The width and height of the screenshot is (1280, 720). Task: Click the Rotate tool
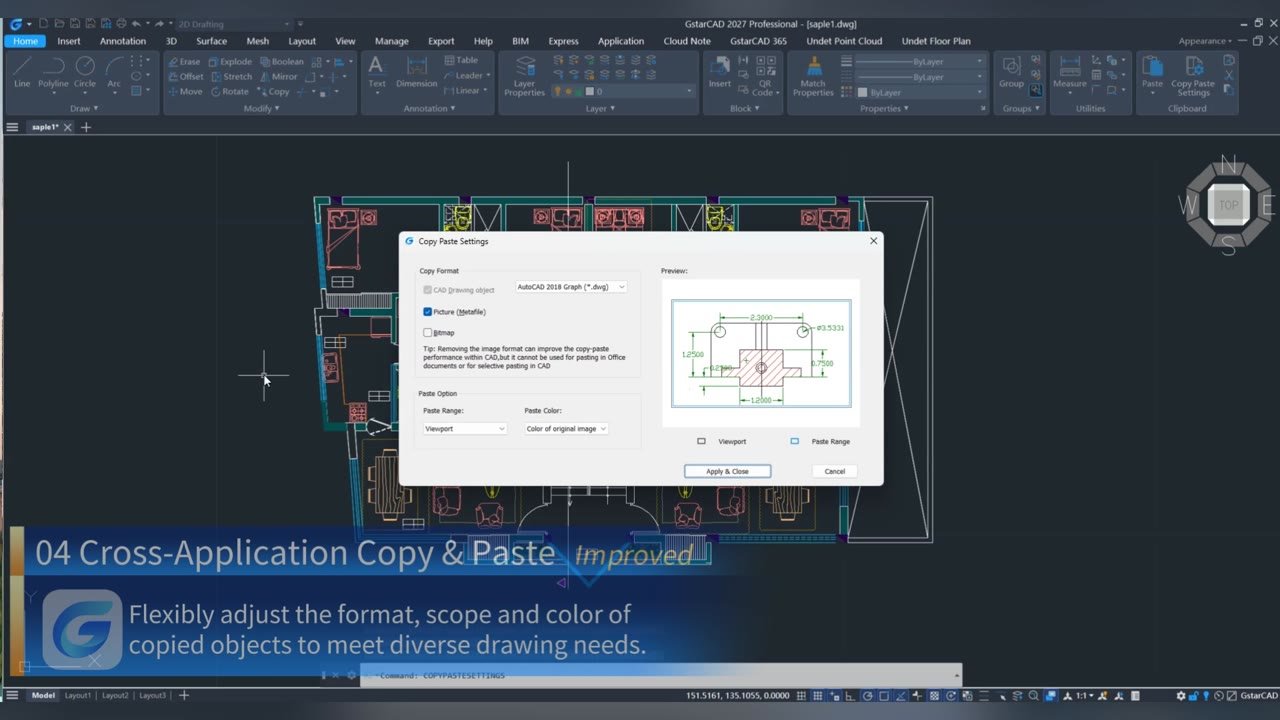pos(229,91)
